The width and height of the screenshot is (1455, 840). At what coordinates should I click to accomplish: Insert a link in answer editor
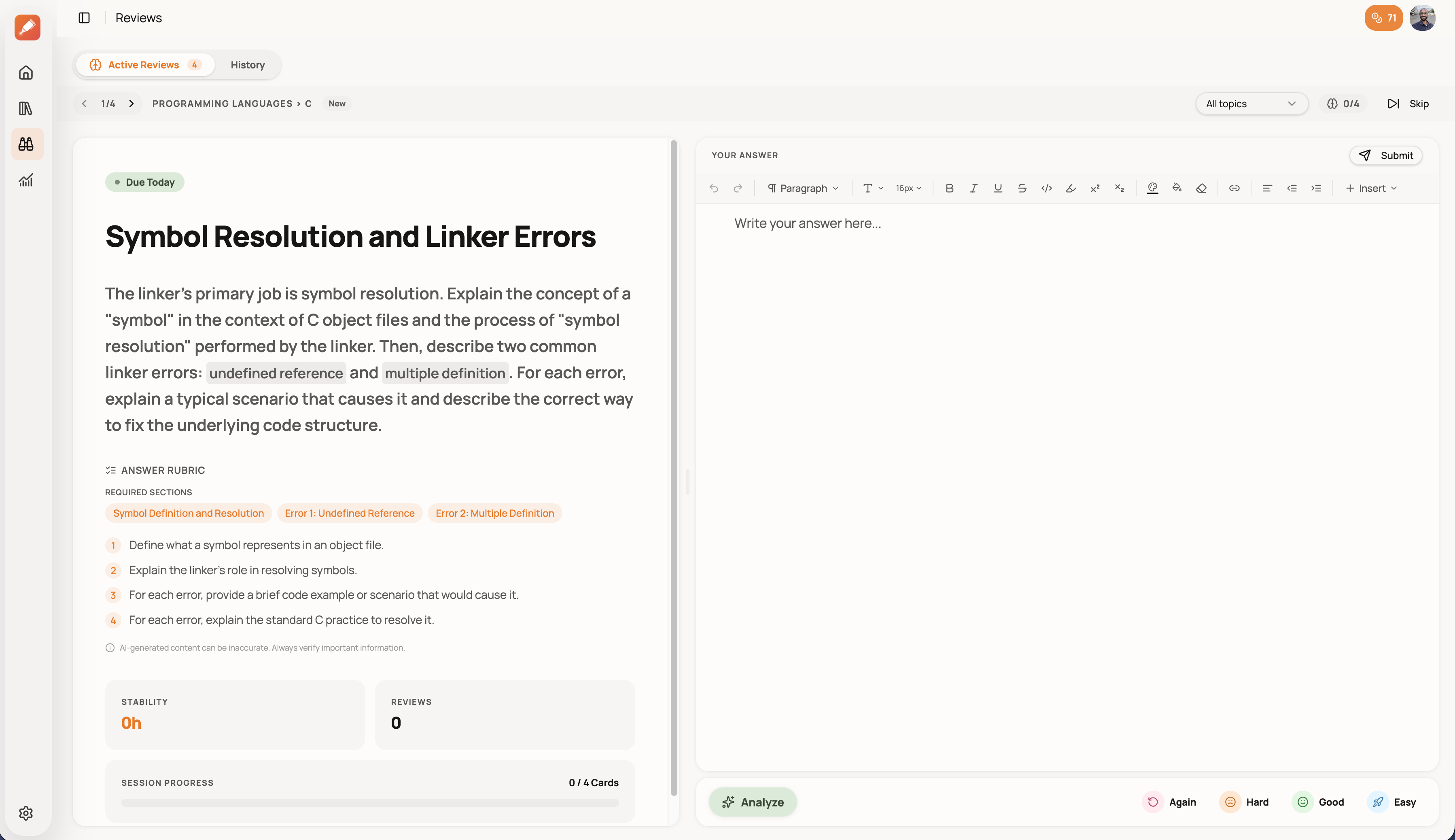pyautogui.click(x=1234, y=188)
